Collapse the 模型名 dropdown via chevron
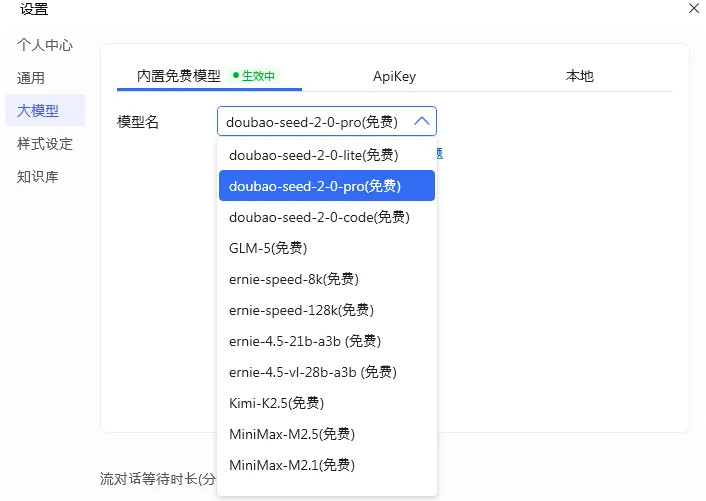Screen dimensions: 706x501 [x=422, y=121]
